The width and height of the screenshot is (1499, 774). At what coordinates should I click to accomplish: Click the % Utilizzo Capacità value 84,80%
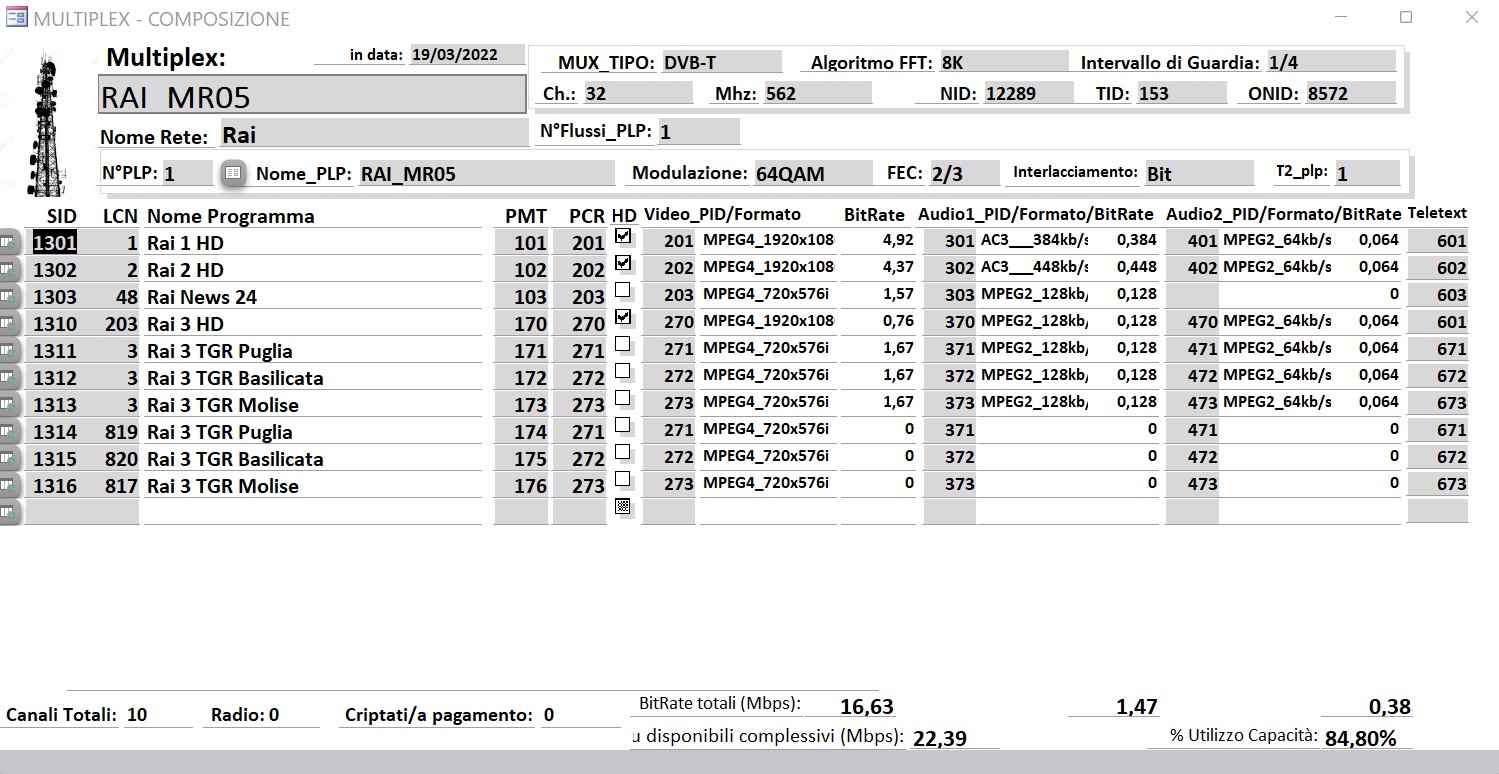[1360, 739]
